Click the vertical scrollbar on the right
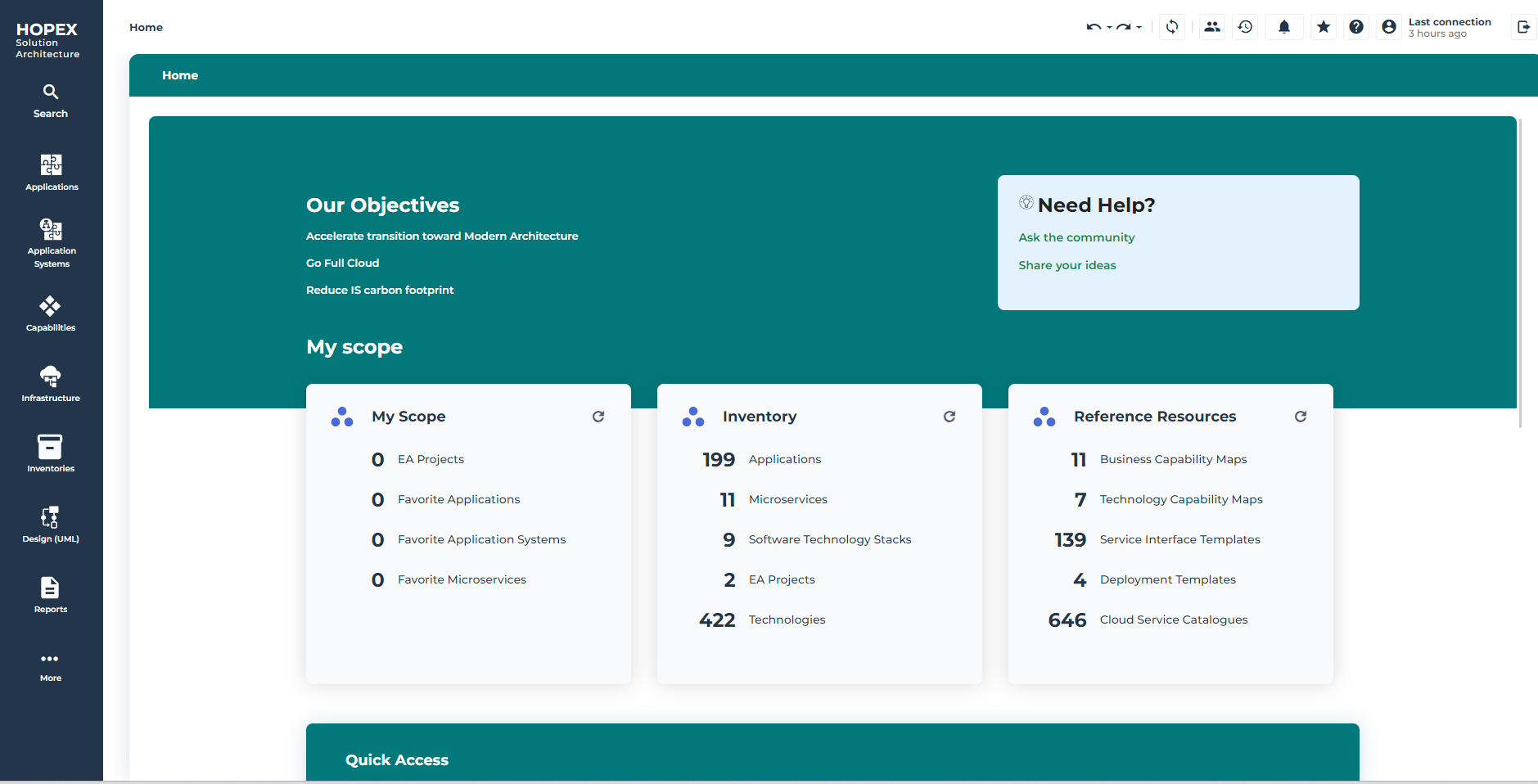1538x784 pixels. pos(1520,270)
